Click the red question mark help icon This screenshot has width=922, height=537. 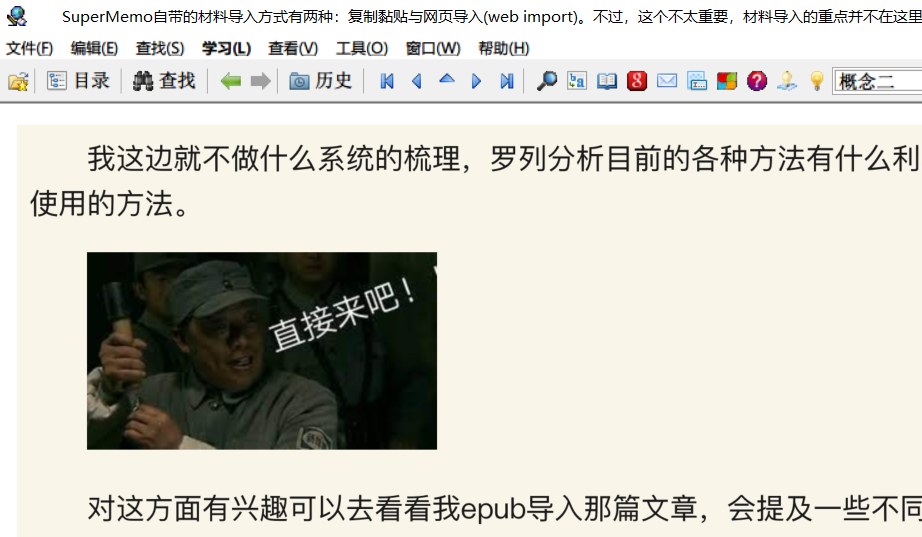[x=757, y=81]
